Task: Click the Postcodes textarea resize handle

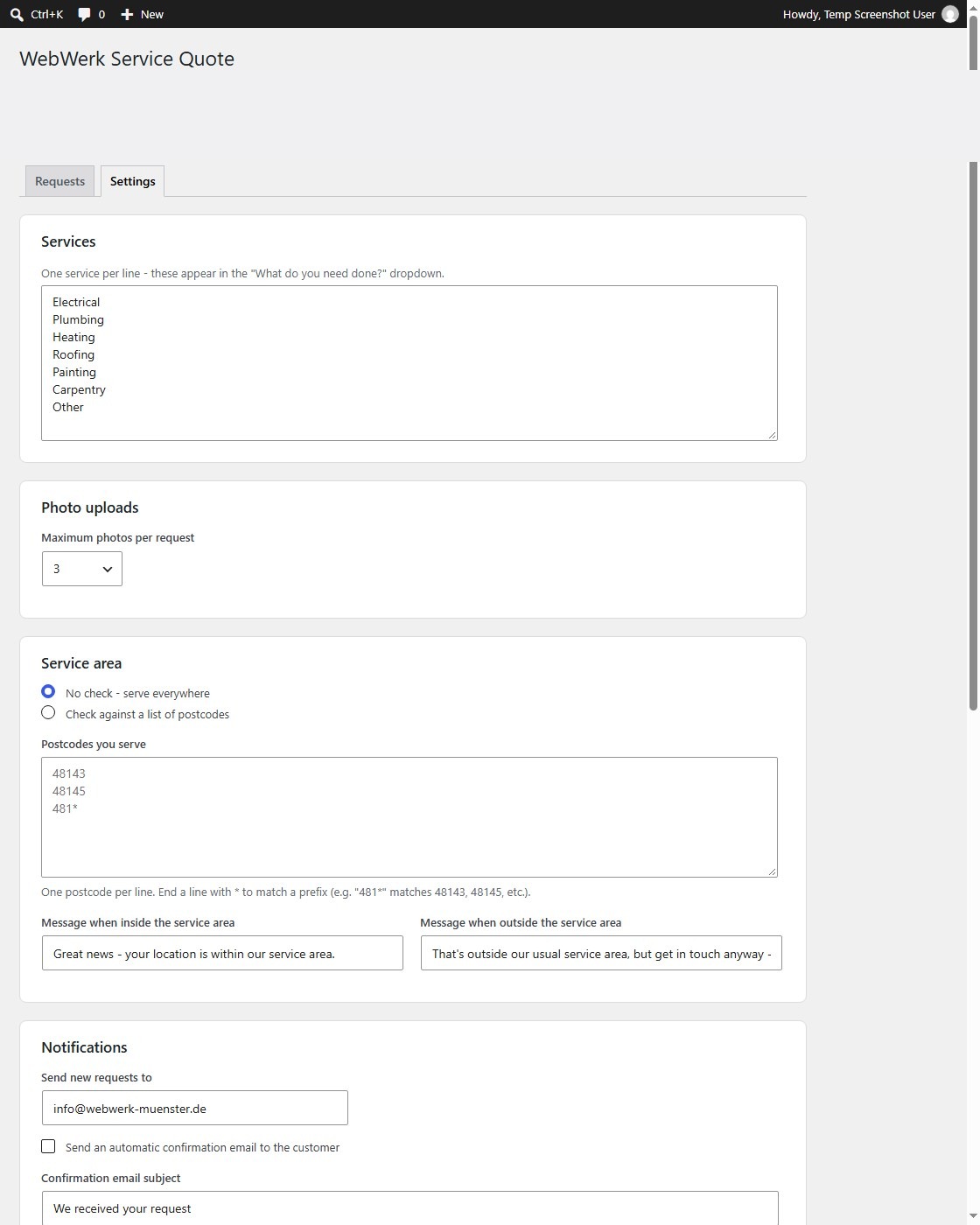Action: pyautogui.click(x=772, y=871)
